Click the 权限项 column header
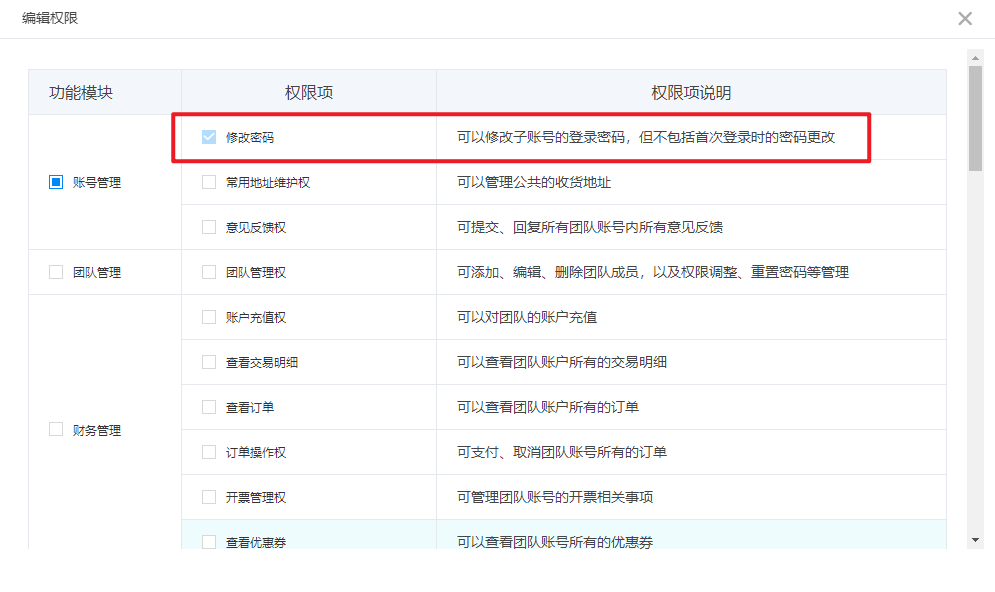Screen dimensions: 995x592 (x=308, y=92)
